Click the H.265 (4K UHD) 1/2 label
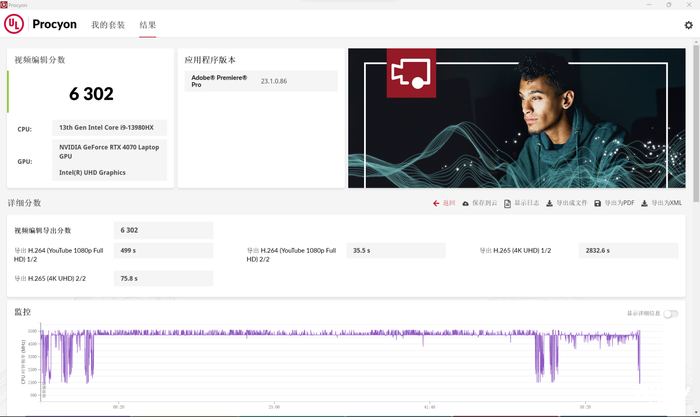700x417 pixels. (x=515, y=251)
